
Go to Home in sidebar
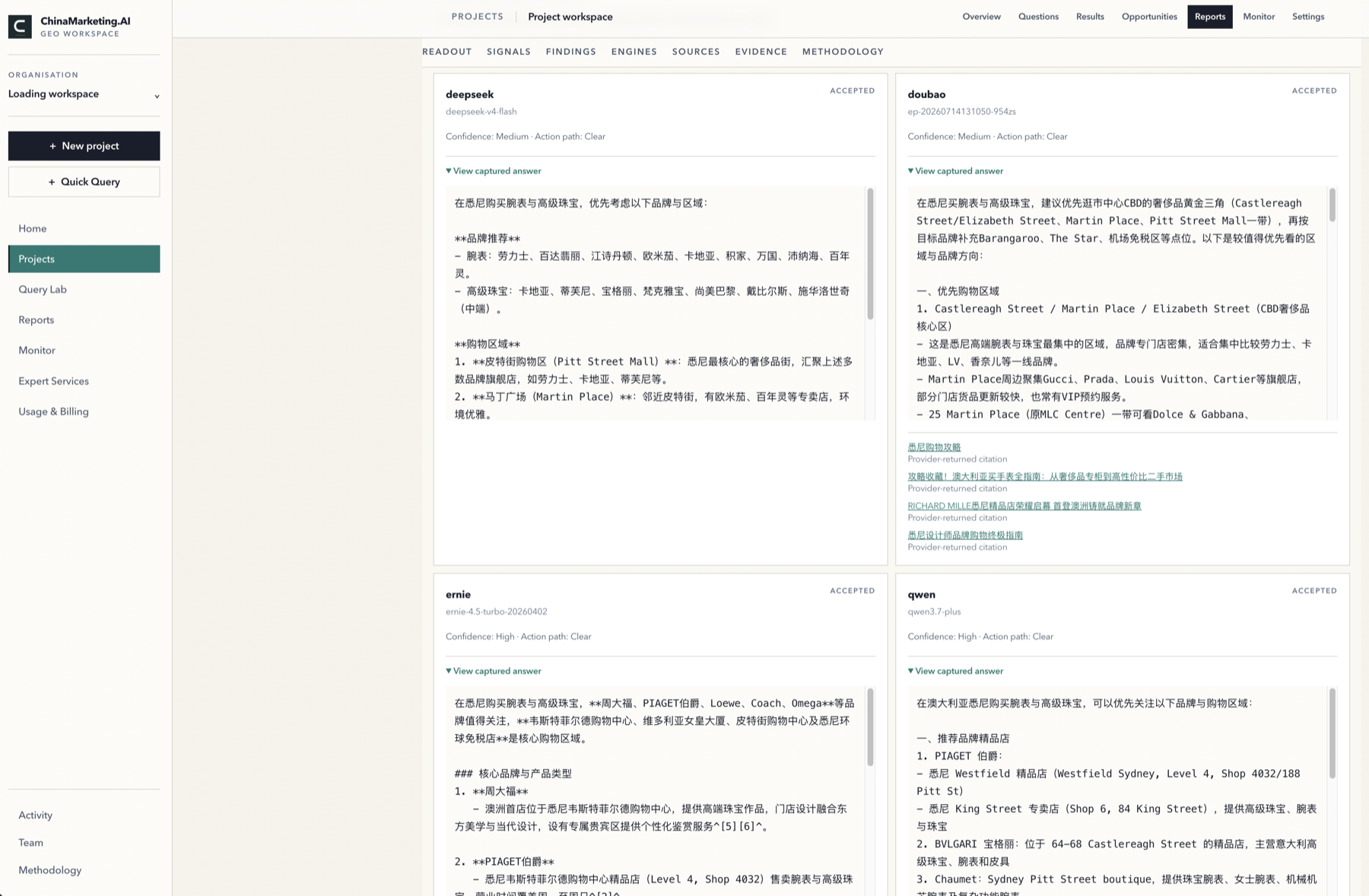click(x=84, y=228)
